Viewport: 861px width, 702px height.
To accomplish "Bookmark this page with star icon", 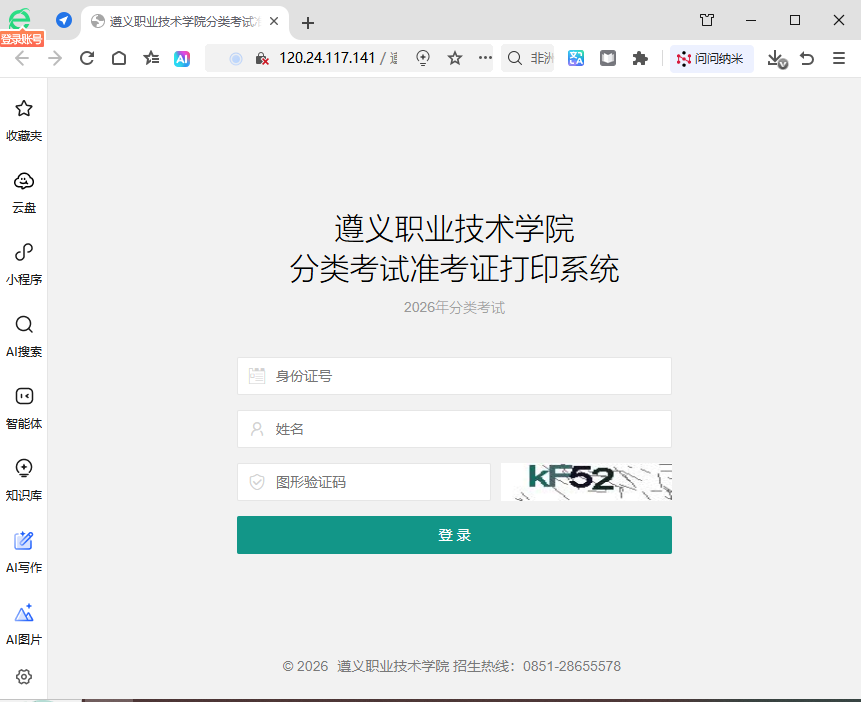I will pos(455,59).
